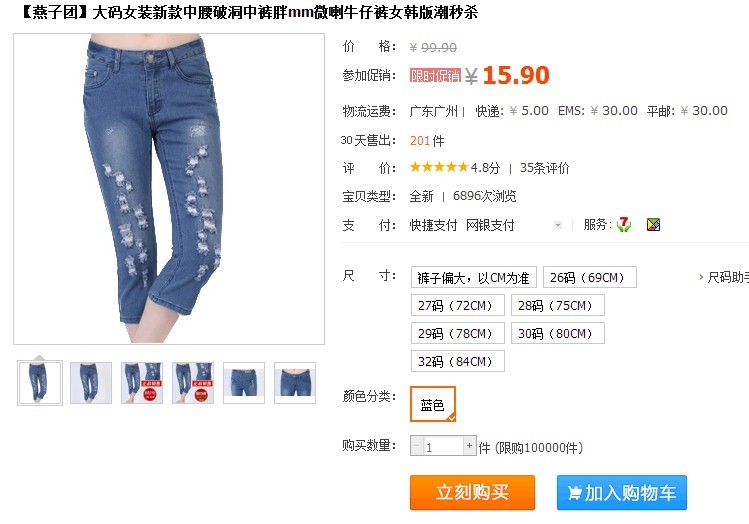Decrease purchase quantity with minus button
This screenshot has height=524, width=749.
pyautogui.click(x=417, y=446)
